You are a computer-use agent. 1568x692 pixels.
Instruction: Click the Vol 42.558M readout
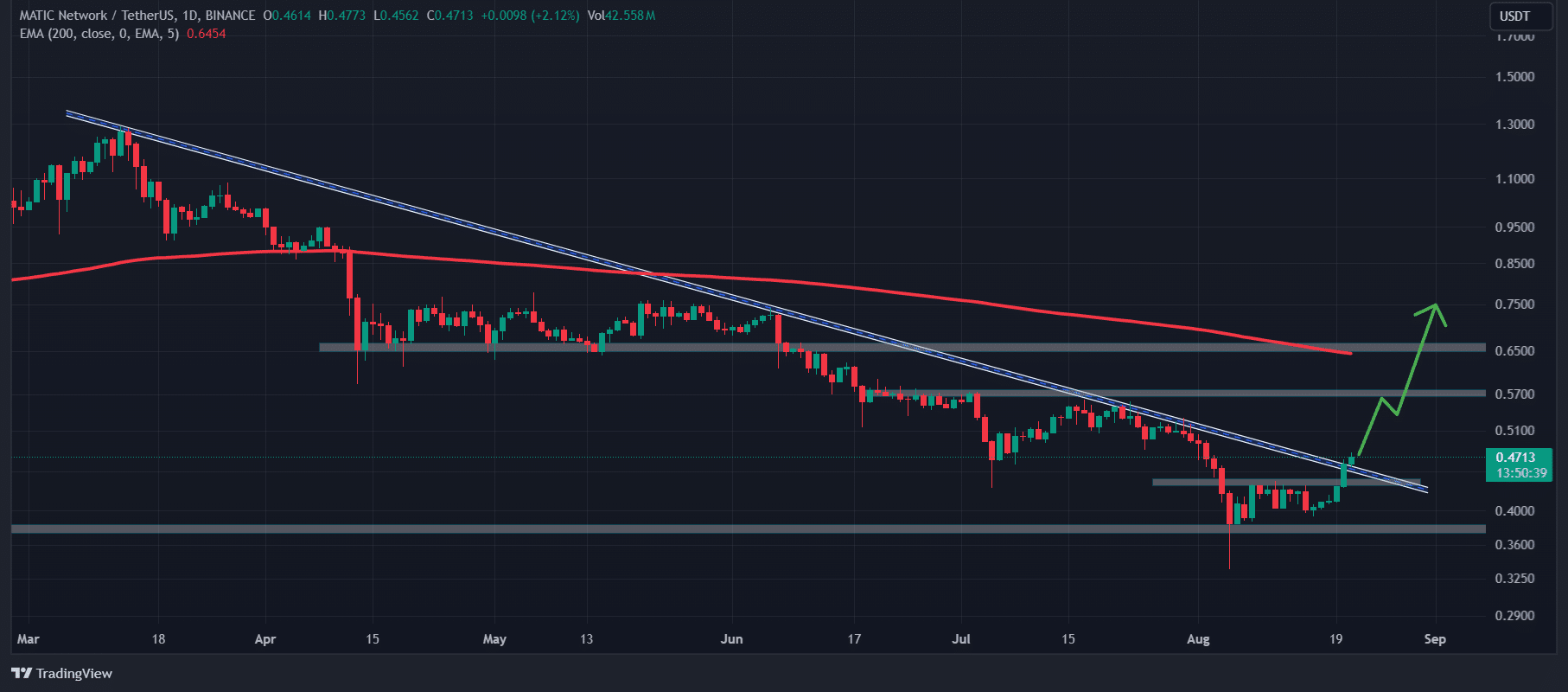[621, 16]
